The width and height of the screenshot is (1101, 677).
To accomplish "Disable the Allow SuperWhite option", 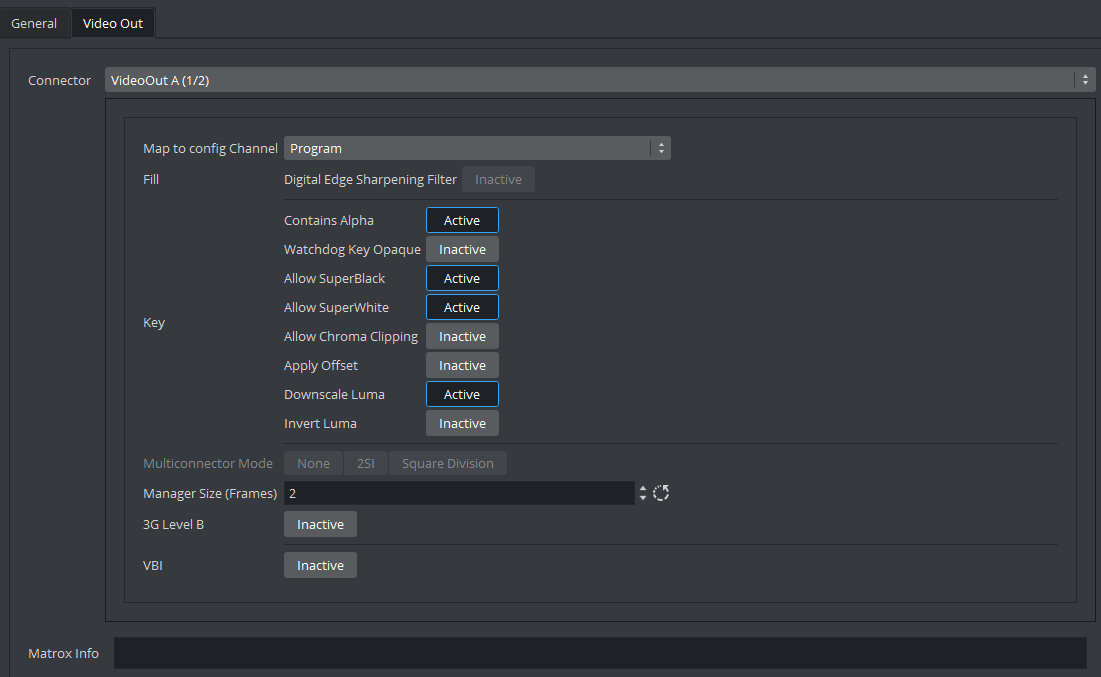I will (462, 307).
